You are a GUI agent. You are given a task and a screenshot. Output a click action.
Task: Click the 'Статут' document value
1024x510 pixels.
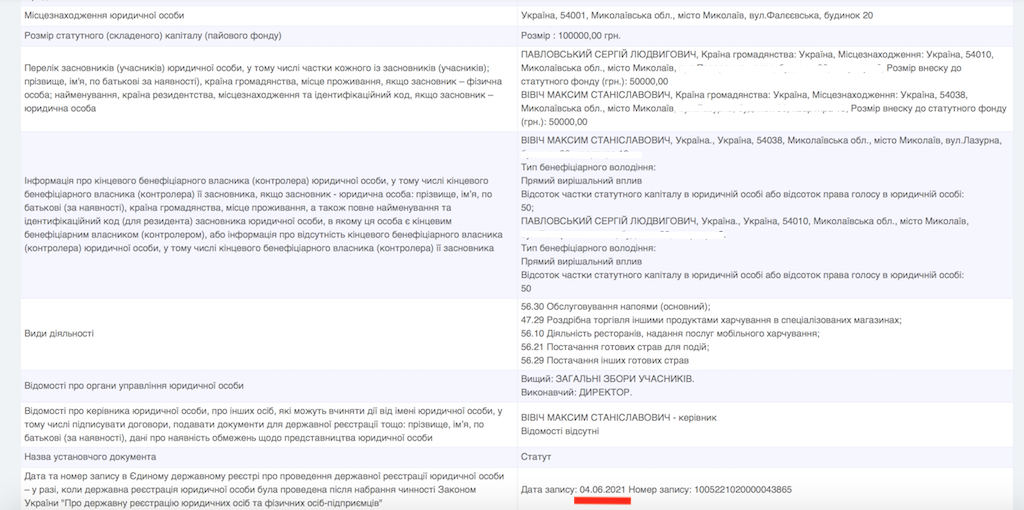tap(536, 455)
